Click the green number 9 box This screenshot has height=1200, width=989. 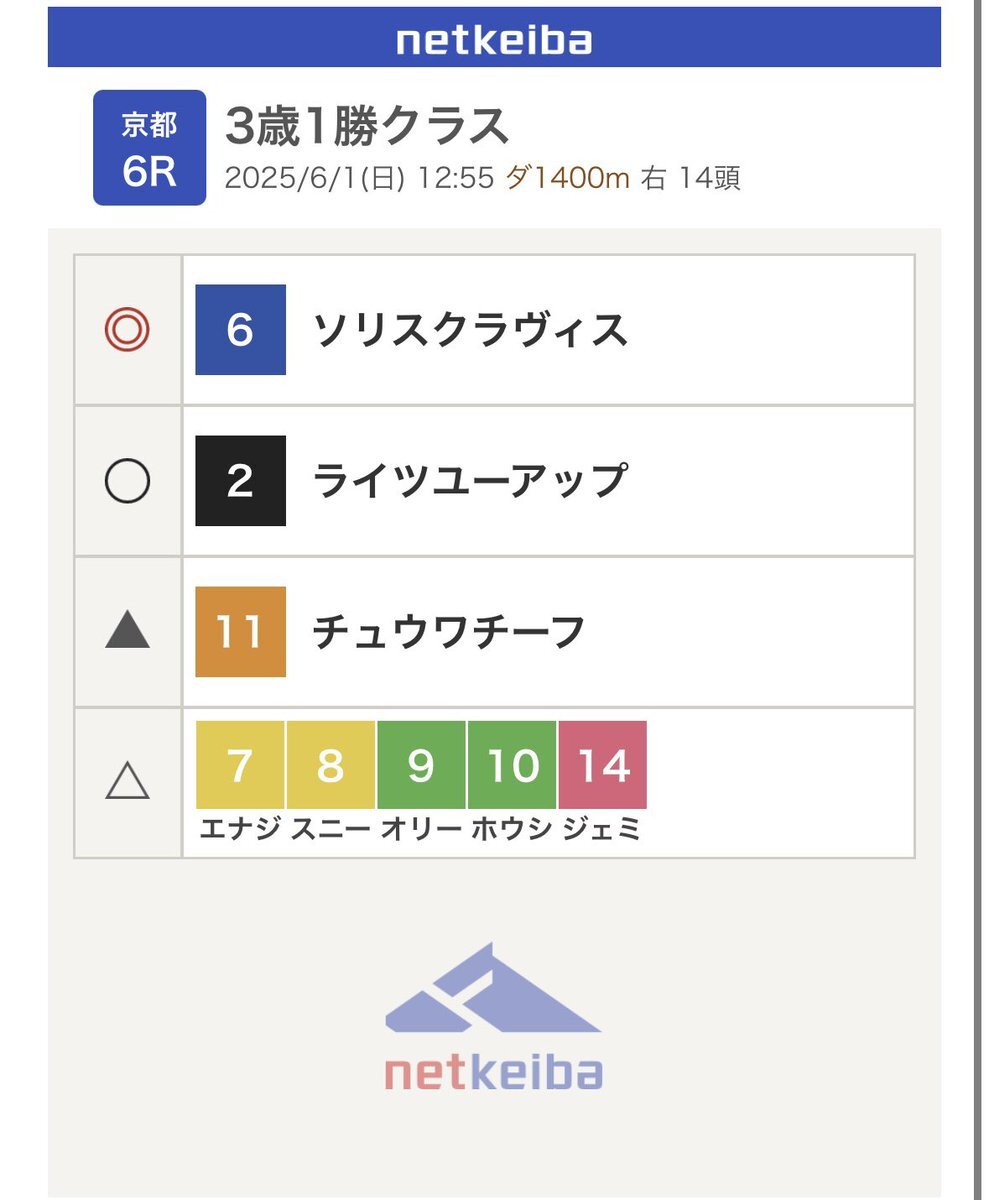pyautogui.click(x=421, y=765)
